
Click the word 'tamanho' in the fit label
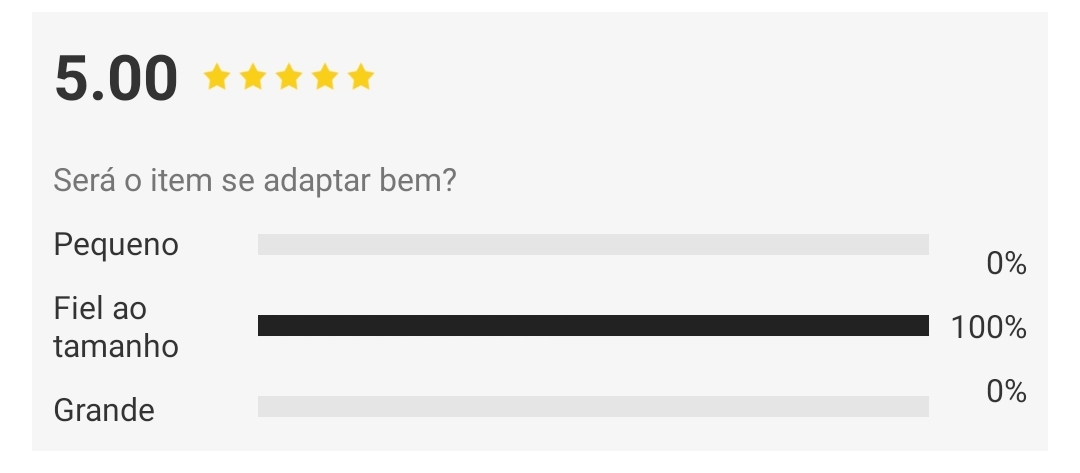point(116,346)
